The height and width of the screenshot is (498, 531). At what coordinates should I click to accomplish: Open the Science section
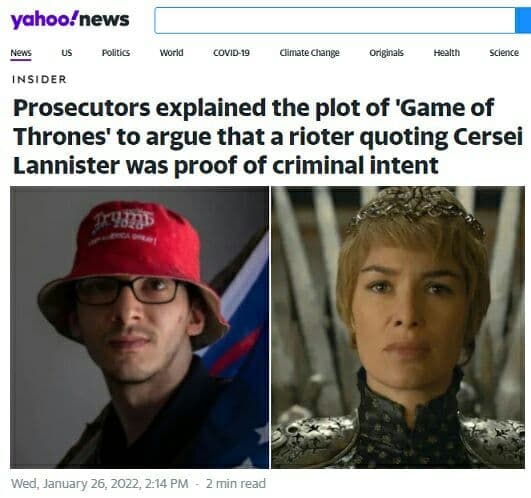tap(504, 53)
